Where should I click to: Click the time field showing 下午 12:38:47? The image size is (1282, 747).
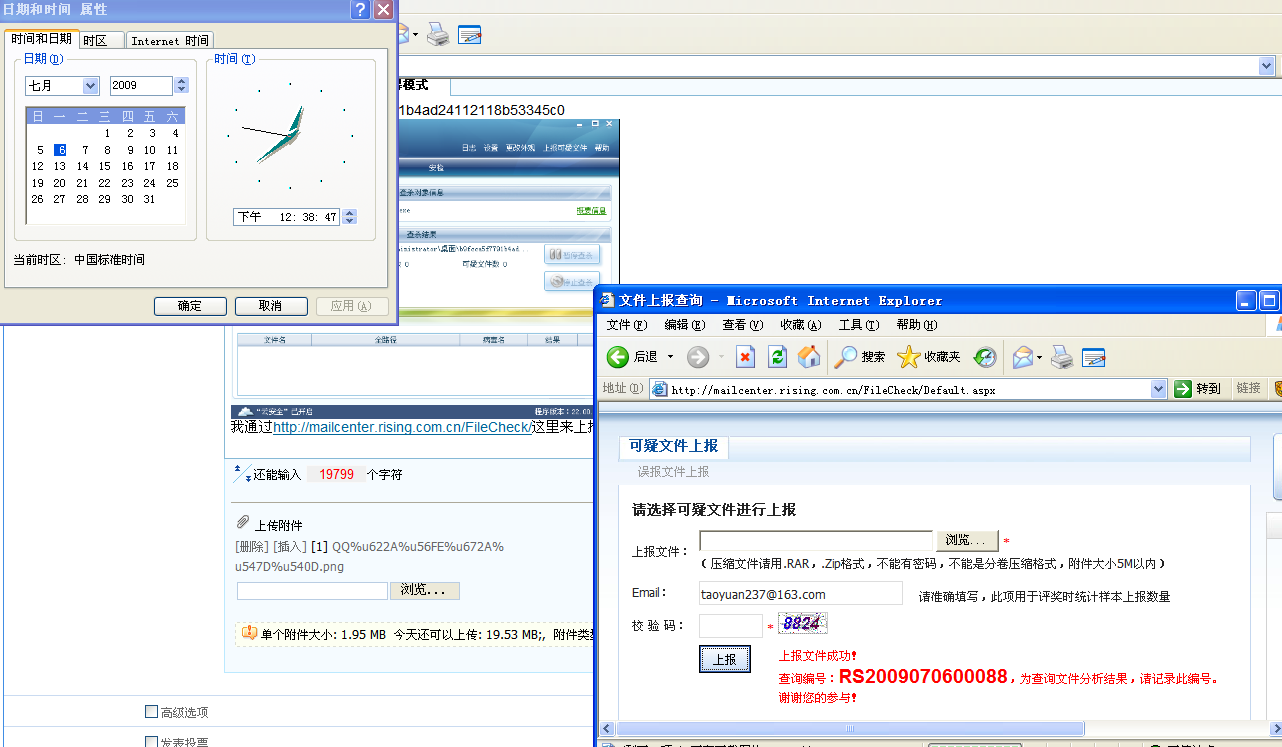coord(288,217)
